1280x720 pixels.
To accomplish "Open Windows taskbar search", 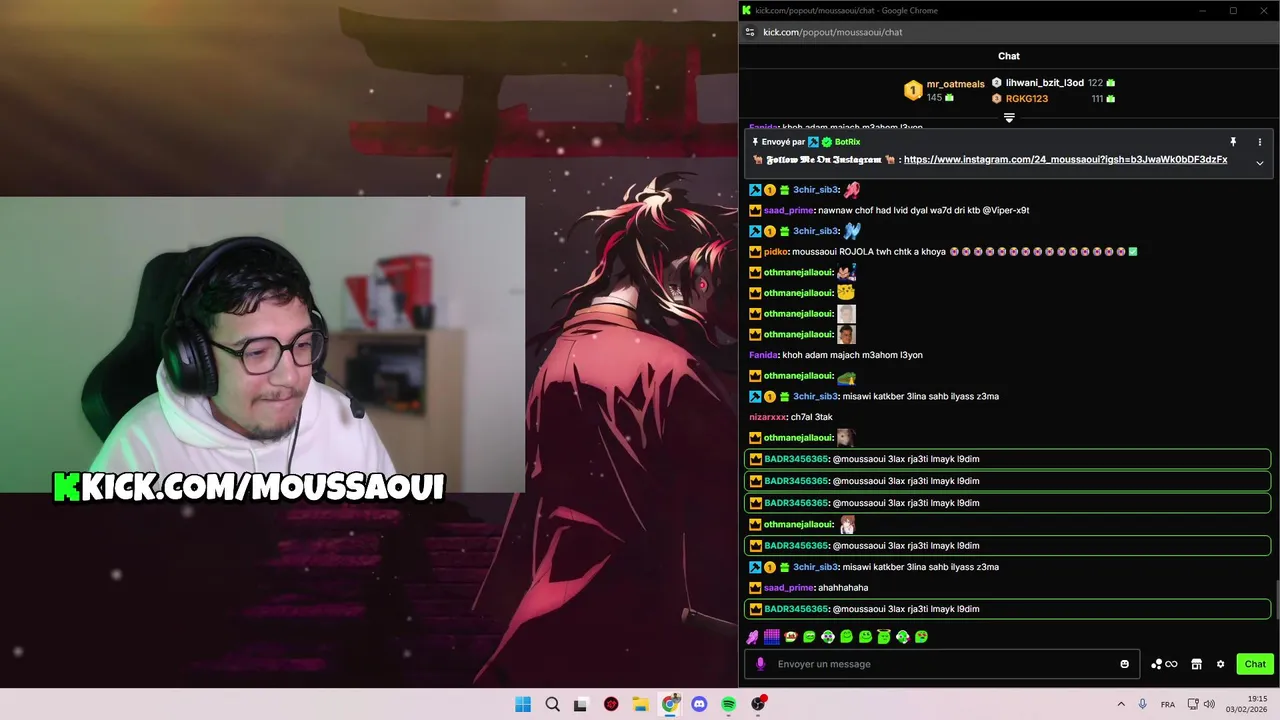I will click(552, 704).
